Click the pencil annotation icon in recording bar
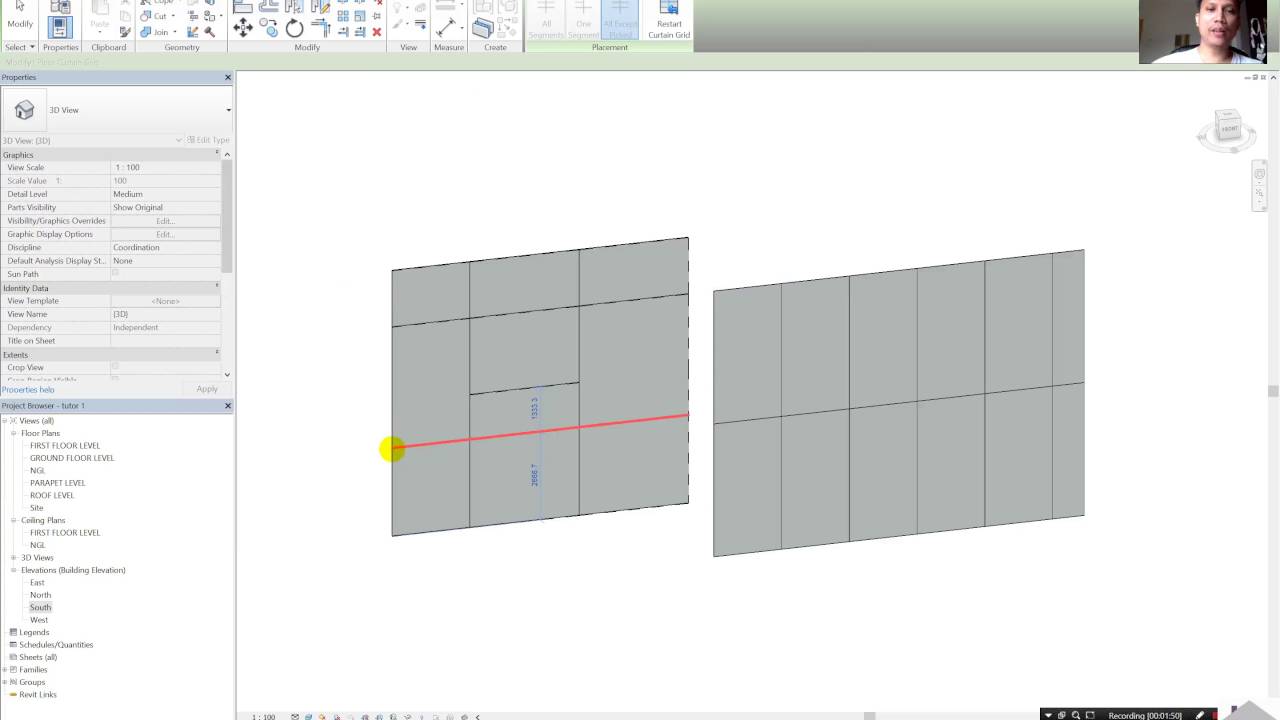 pyautogui.click(x=1200, y=715)
